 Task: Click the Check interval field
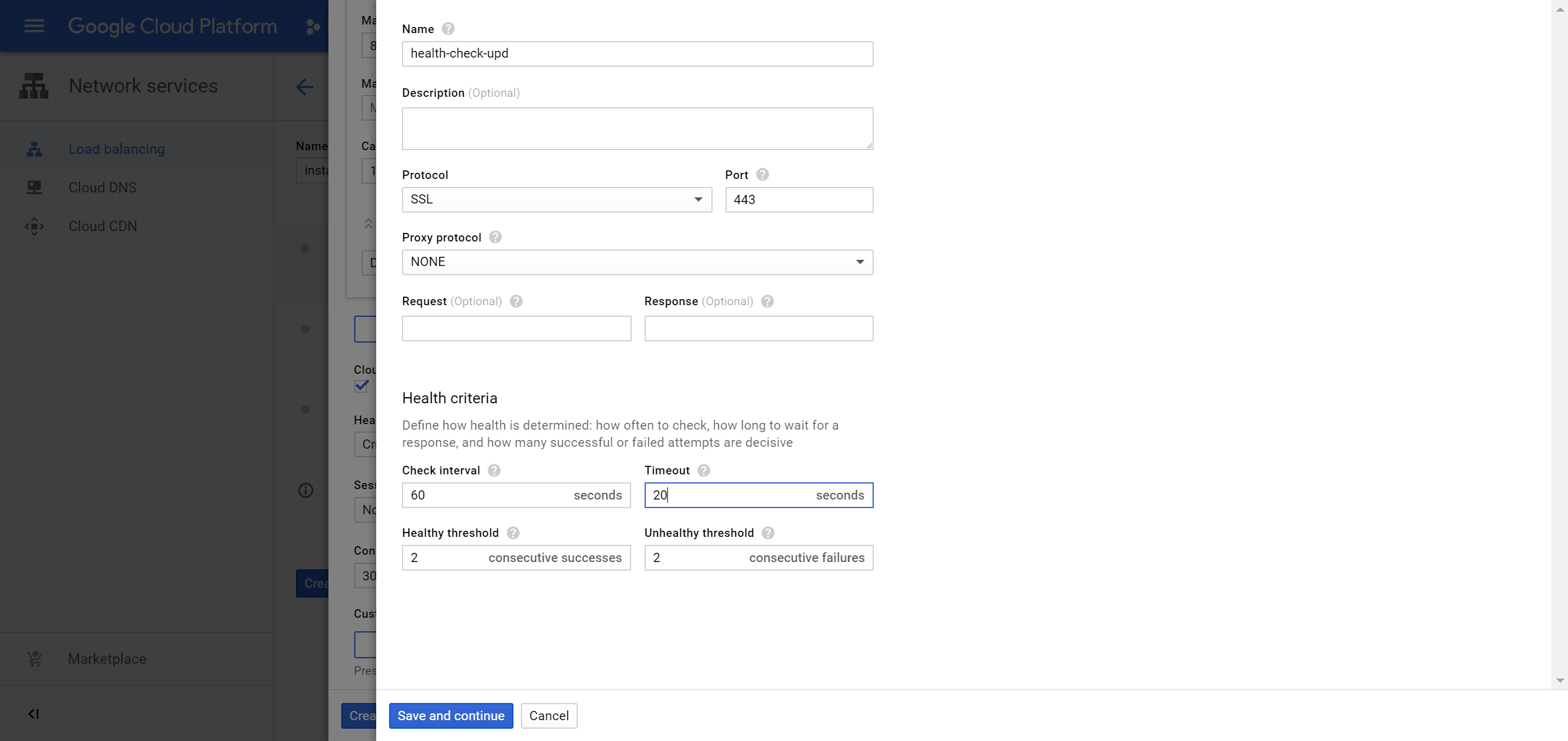pyautogui.click(x=517, y=495)
